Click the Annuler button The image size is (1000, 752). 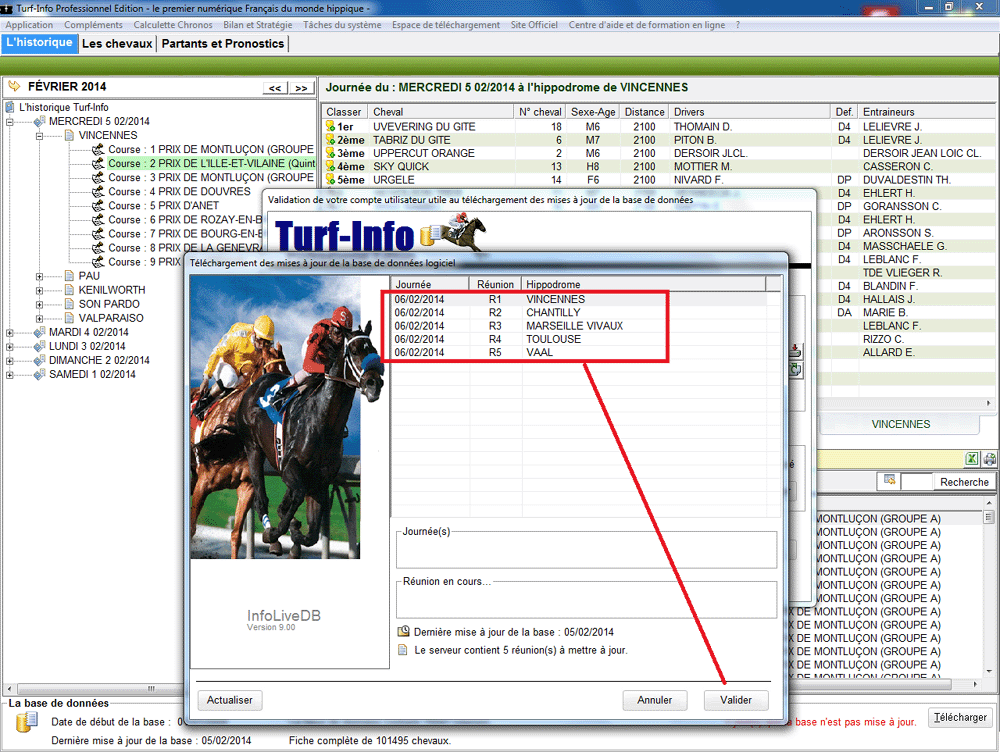(655, 700)
